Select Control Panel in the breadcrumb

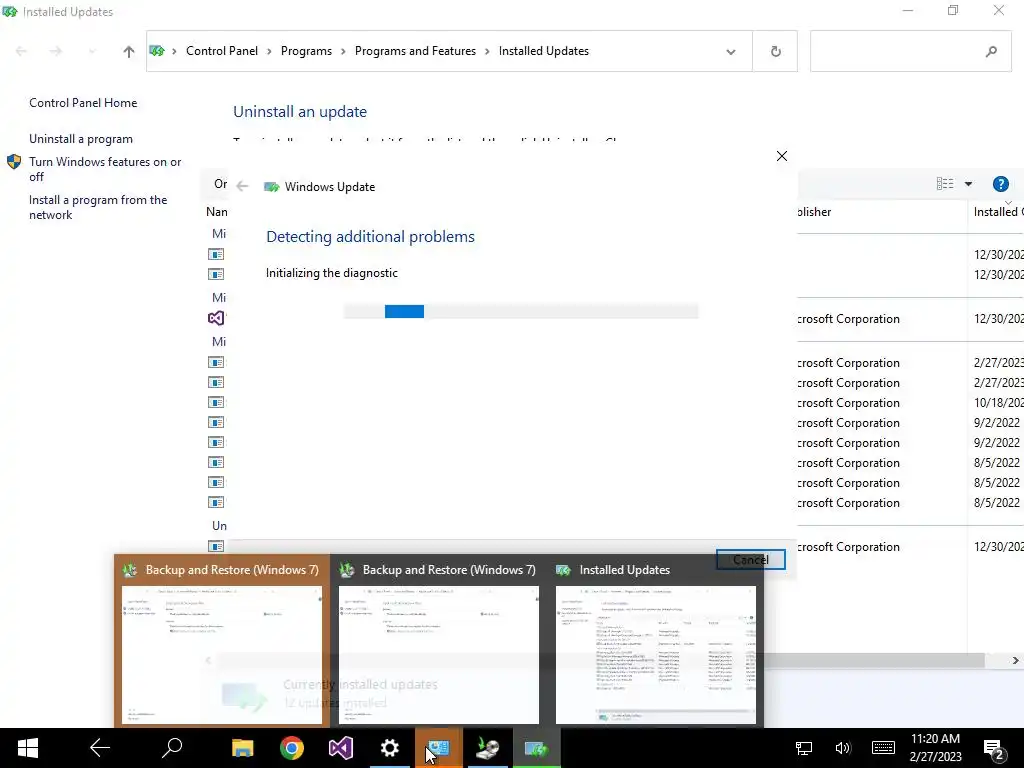[x=221, y=51]
